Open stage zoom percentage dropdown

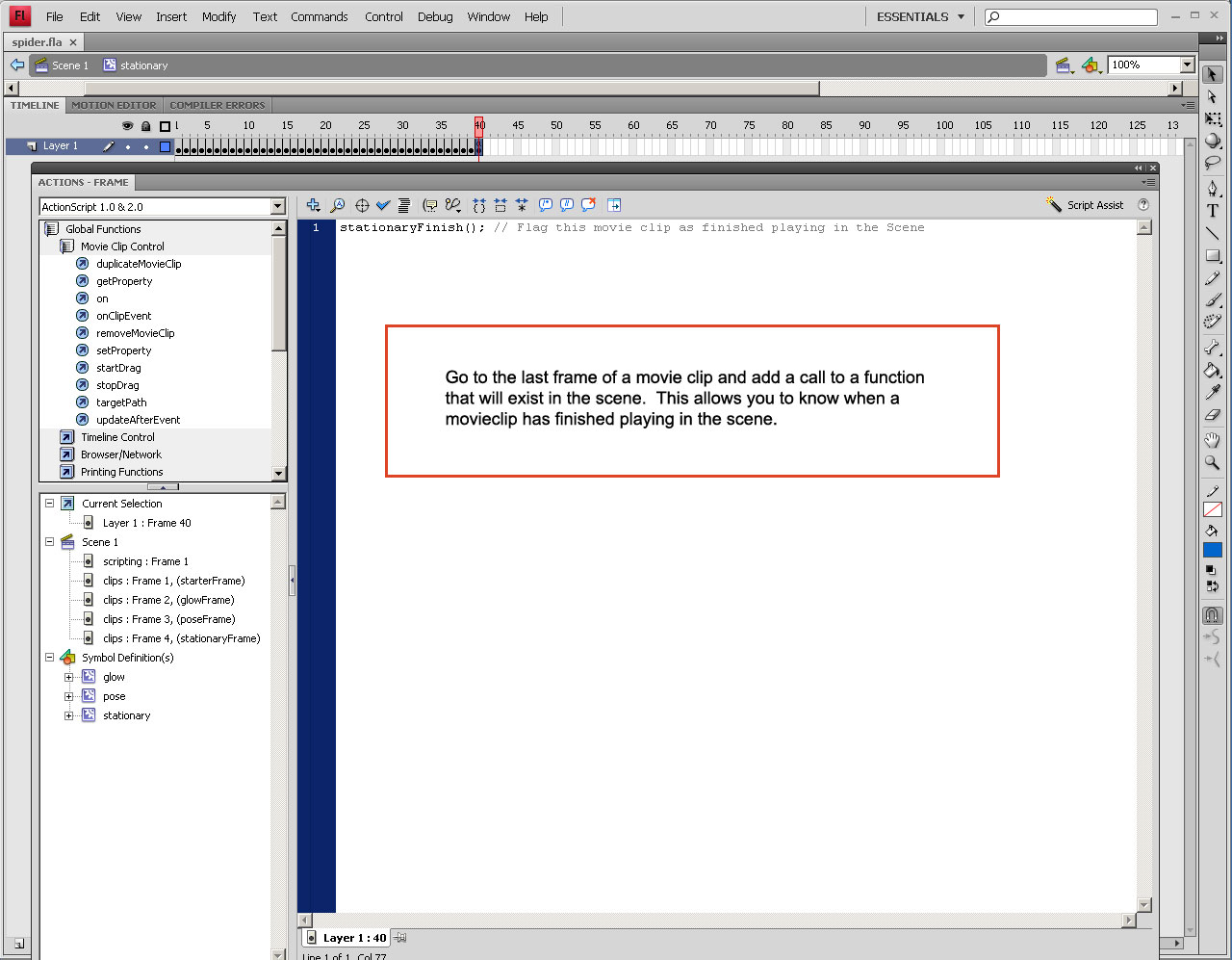click(1187, 65)
